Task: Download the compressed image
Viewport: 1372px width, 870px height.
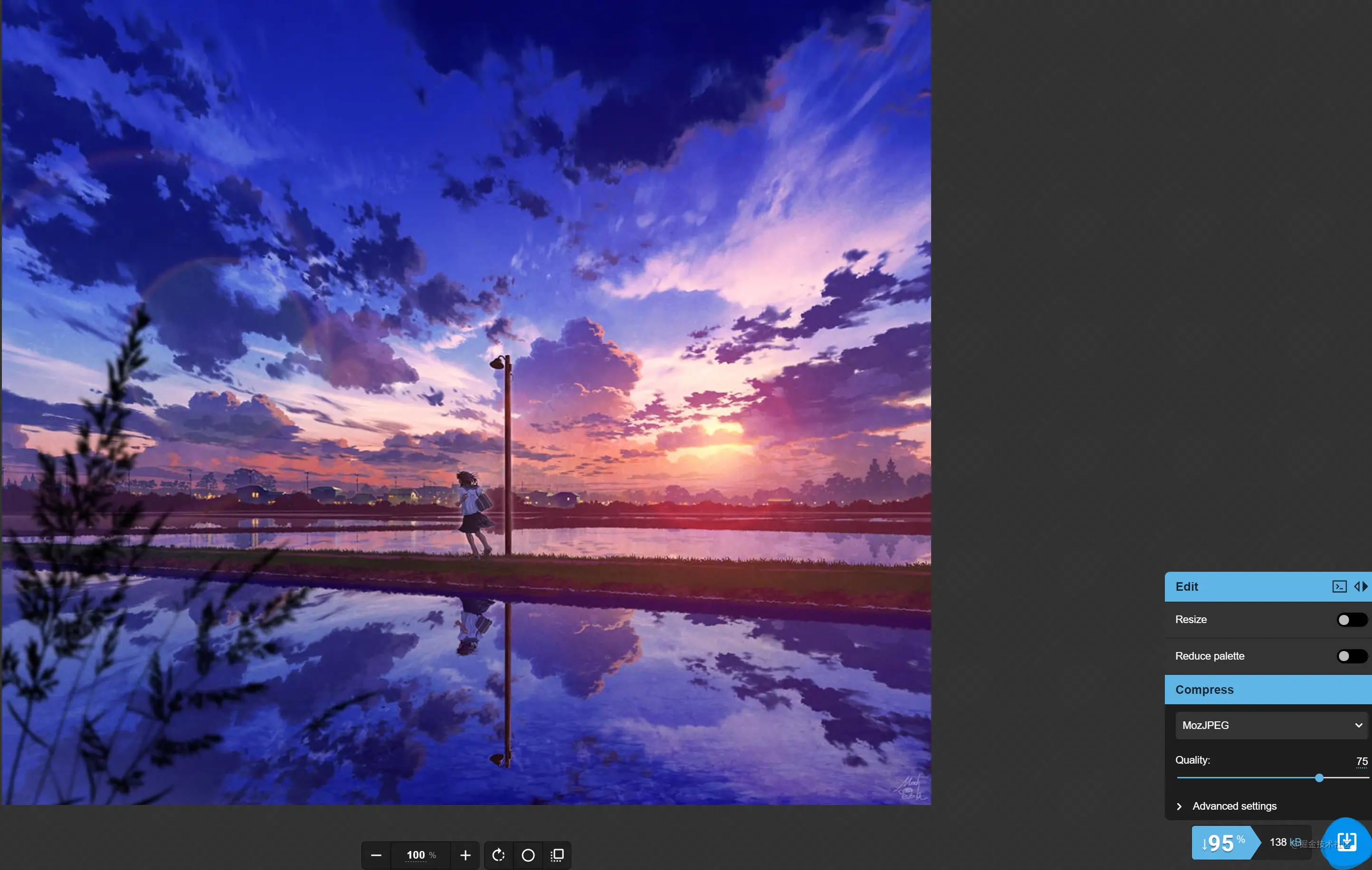Action: [1347, 842]
